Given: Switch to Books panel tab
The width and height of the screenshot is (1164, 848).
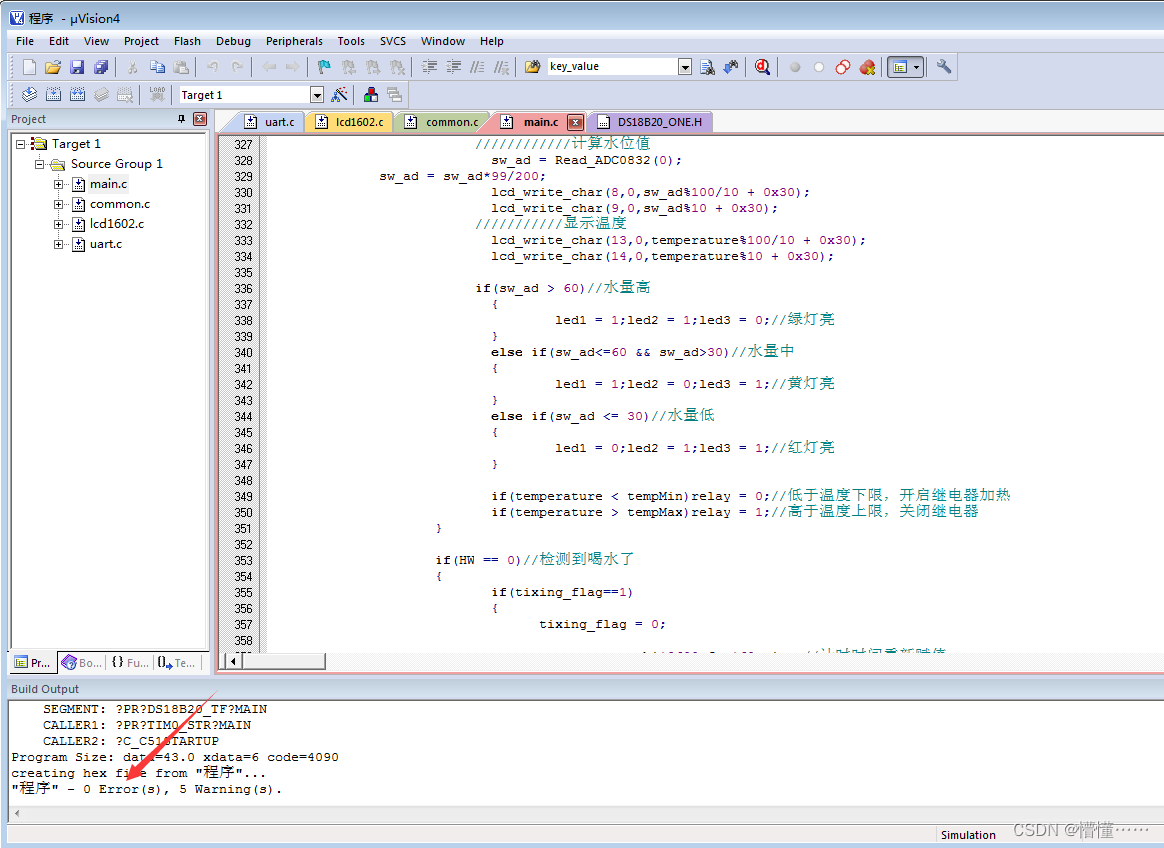Looking at the screenshot, I should pyautogui.click(x=82, y=662).
